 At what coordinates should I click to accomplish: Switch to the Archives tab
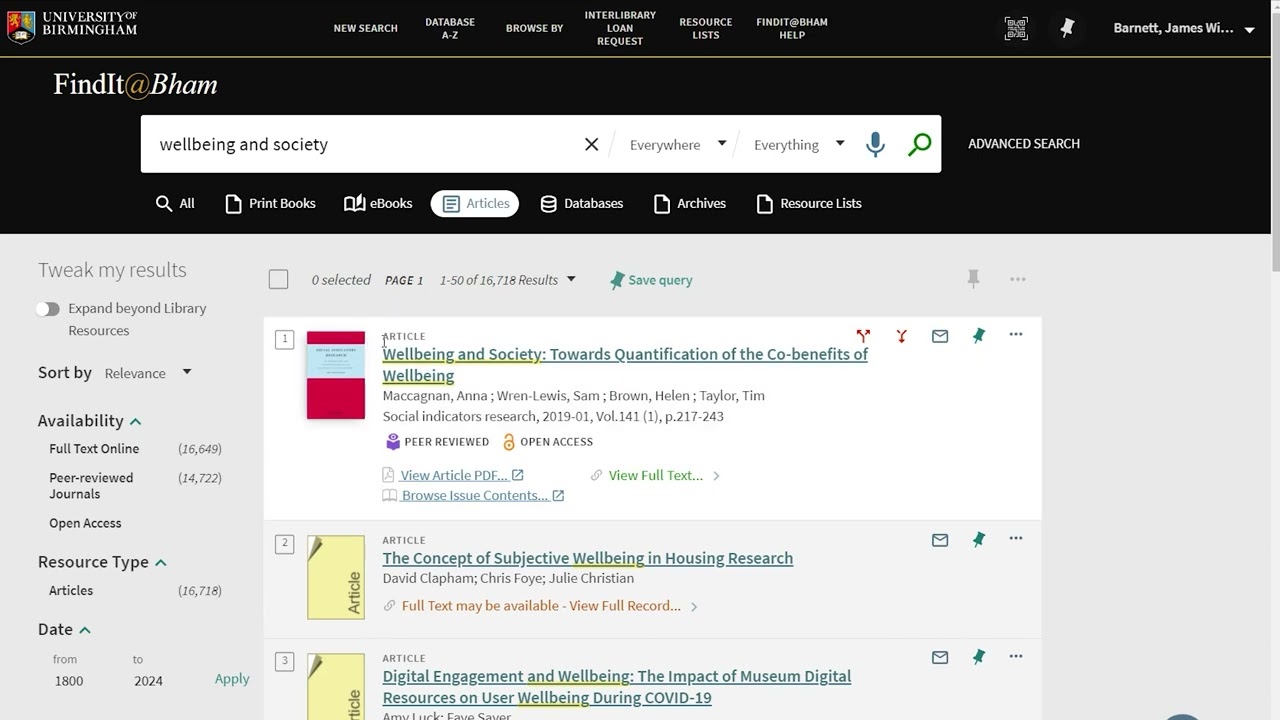pos(689,203)
